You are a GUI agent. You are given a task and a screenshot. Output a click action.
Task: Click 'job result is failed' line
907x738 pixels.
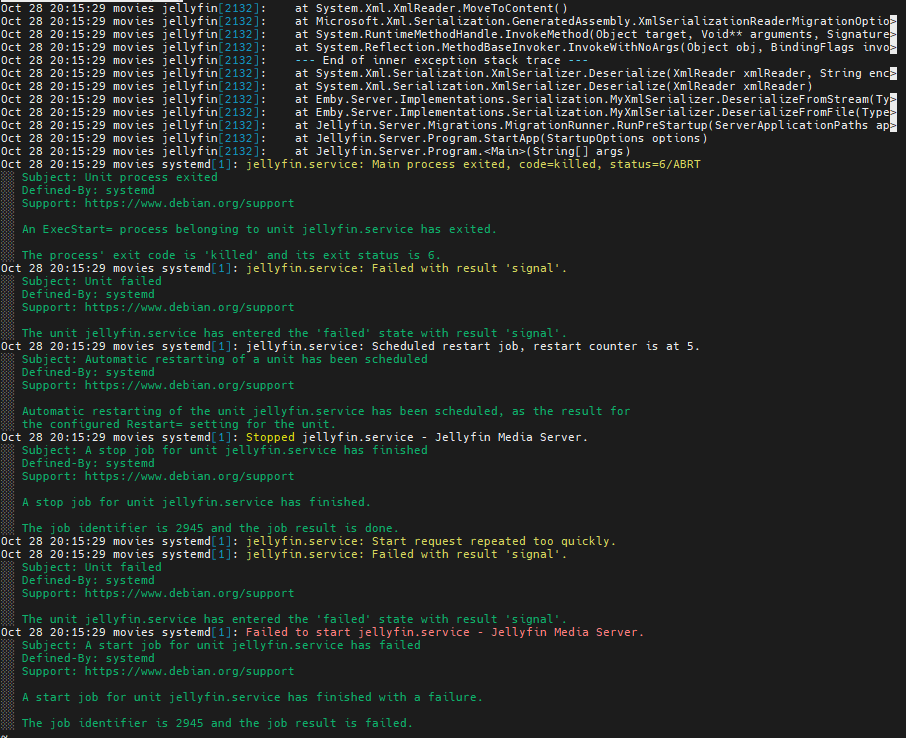click(217, 723)
